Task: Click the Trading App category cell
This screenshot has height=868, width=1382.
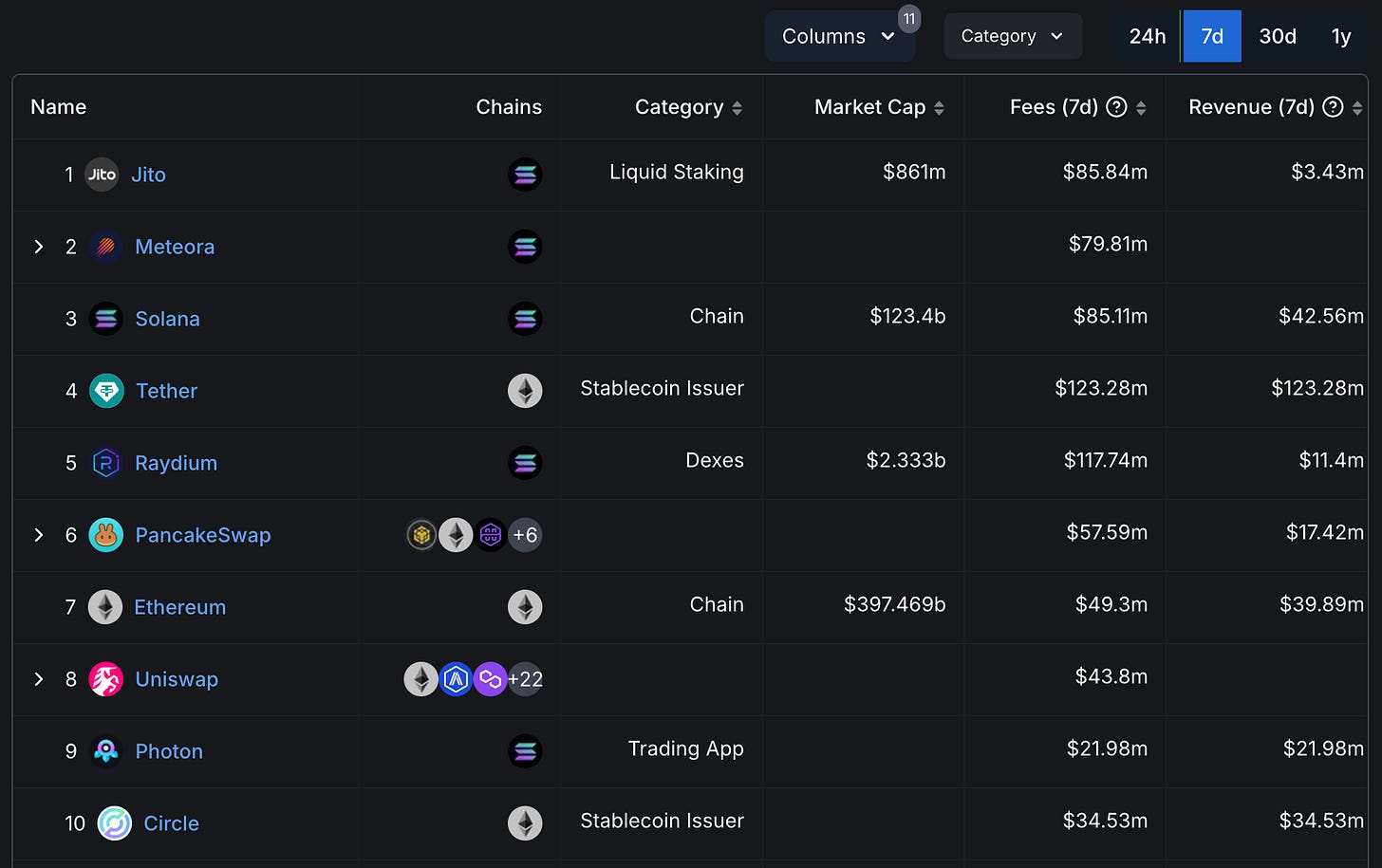Action: tap(685, 748)
